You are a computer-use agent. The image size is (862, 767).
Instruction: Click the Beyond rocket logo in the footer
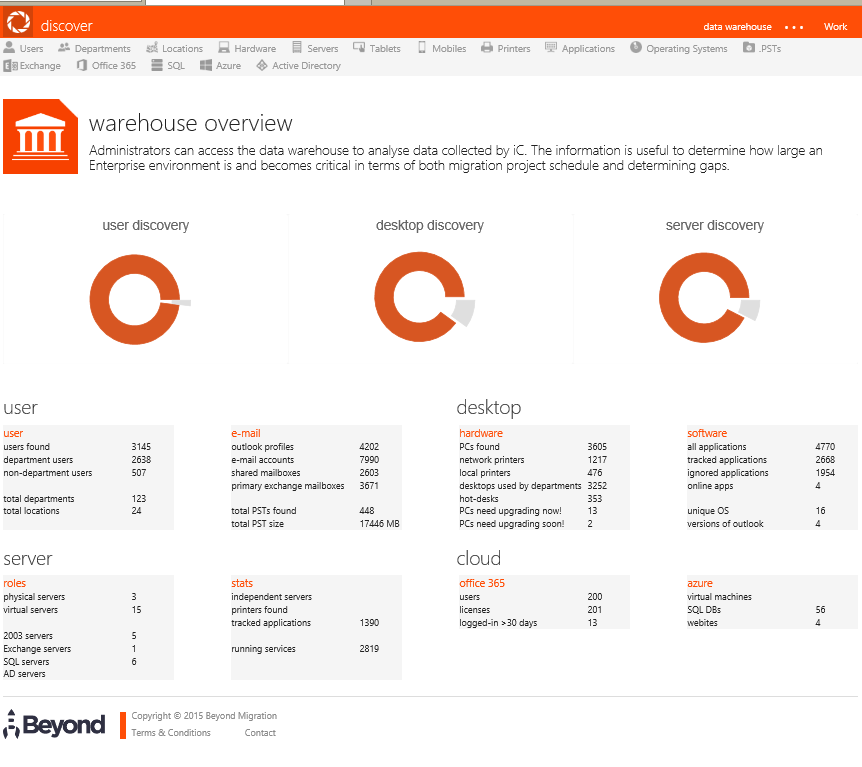click(54, 724)
